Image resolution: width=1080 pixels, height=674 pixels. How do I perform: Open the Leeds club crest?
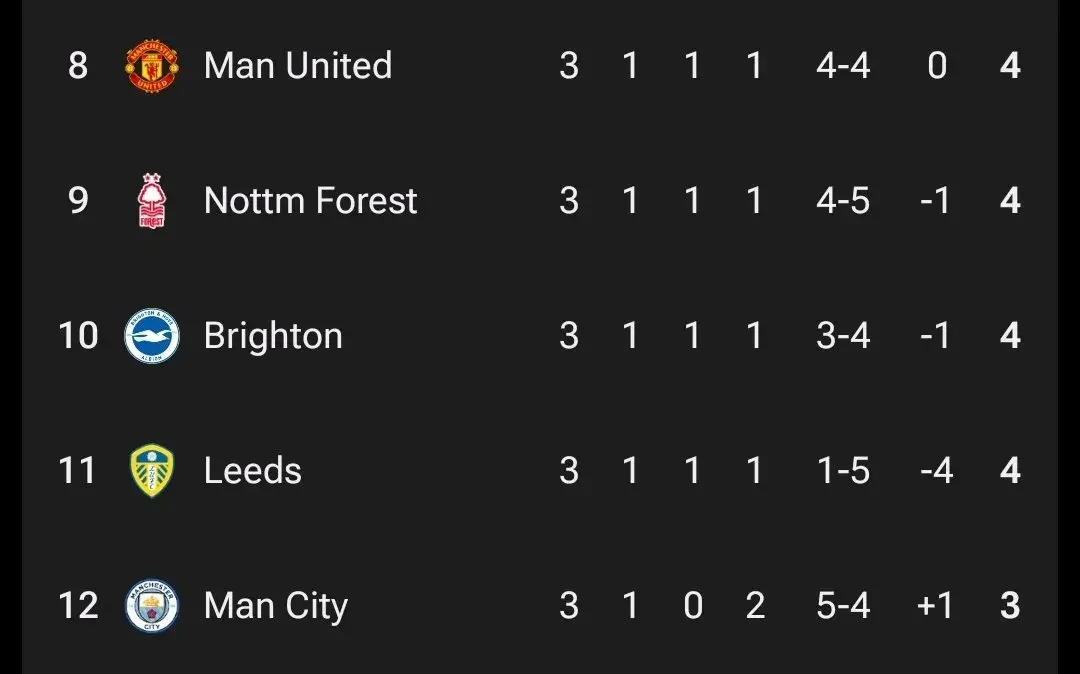[152, 471]
